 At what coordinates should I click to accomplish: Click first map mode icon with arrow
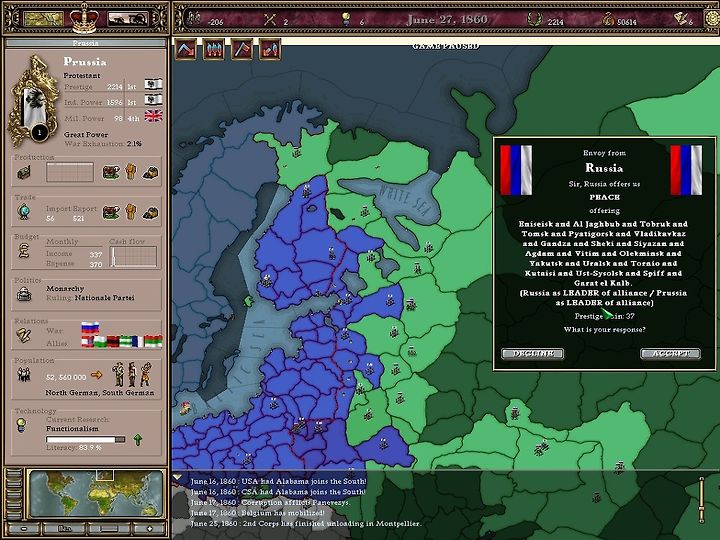coord(186,49)
